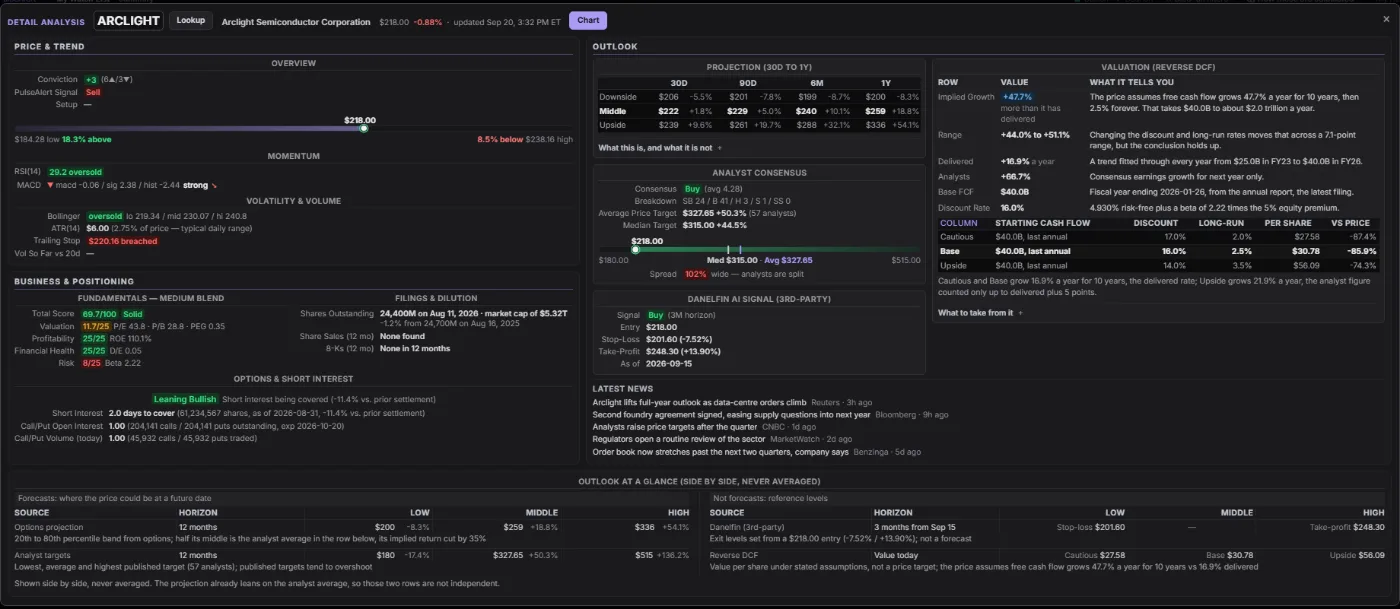Click the Avg $327.65 label under target bar
Screen dimensions: 1400x609
click(788, 260)
